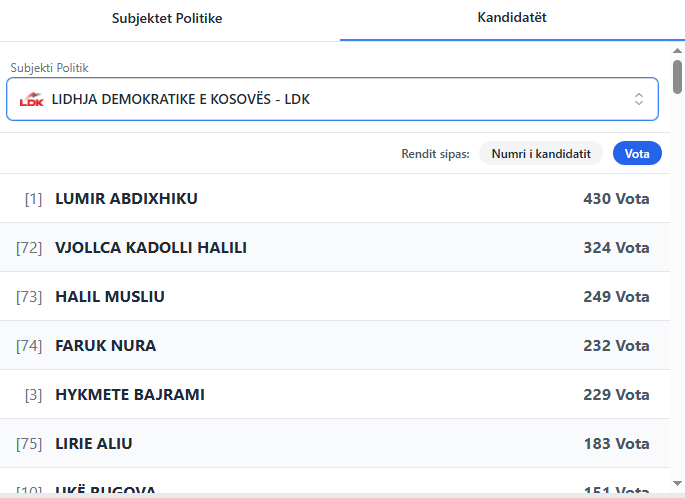
Task: Select candidate LUMIR ABDIXHIKU
Action: pos(126,199)
